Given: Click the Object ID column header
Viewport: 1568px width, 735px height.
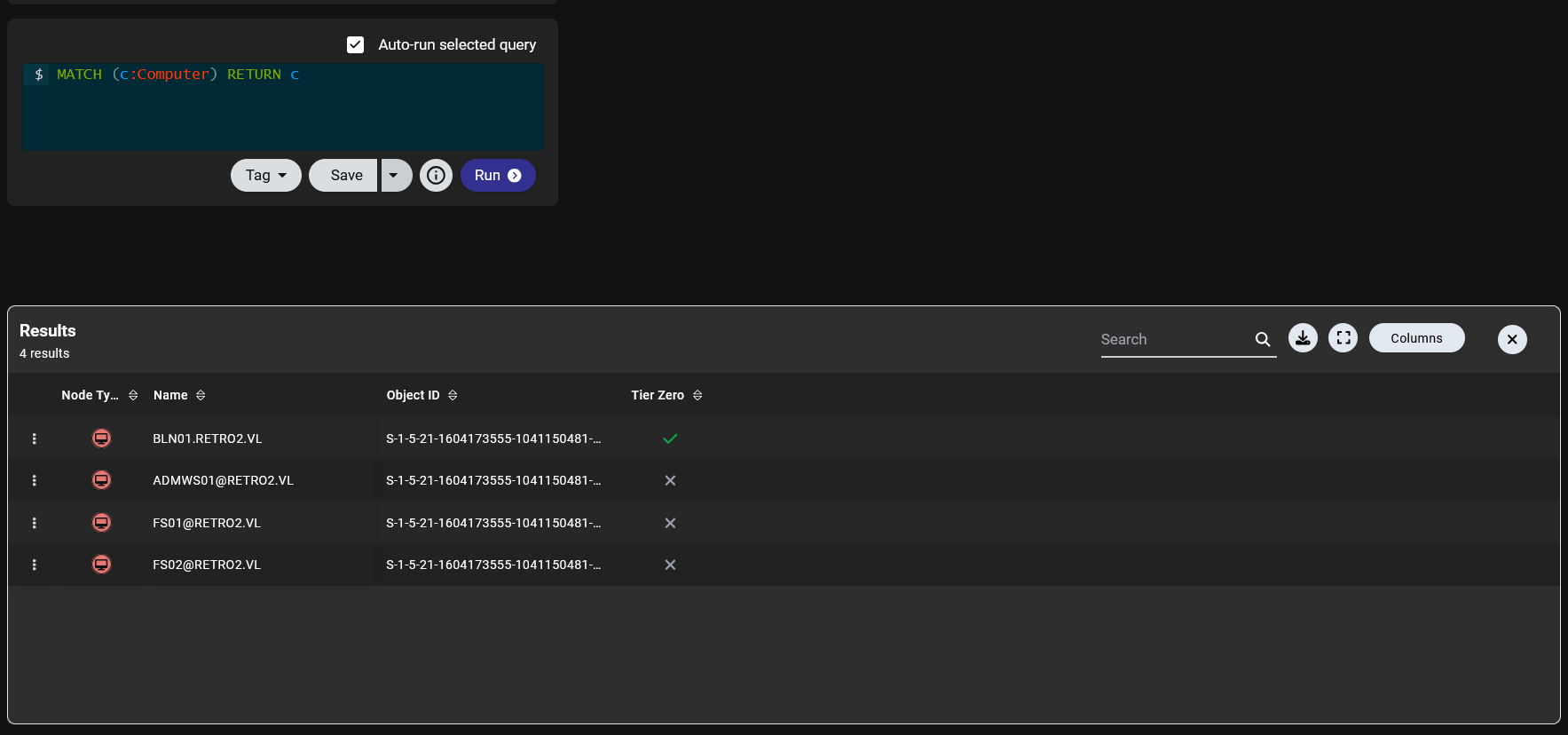Looking at the screenshot, I should pos(413,395).
